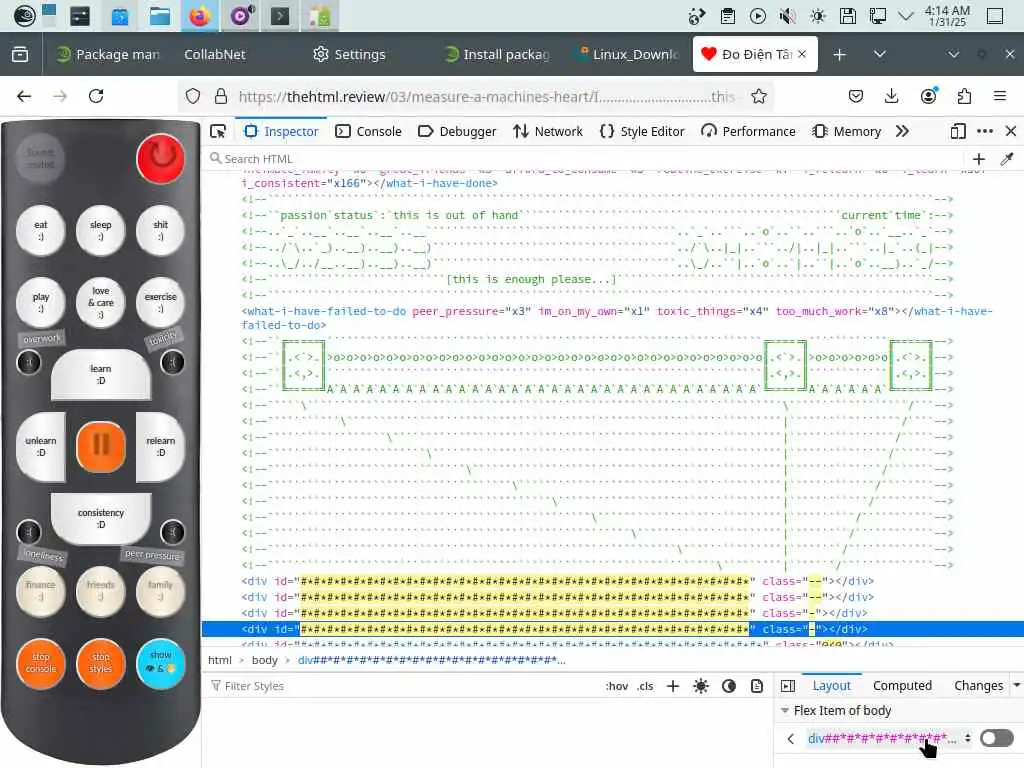Toggle responsive design mode icon
The width and height of the screenshot is (1024, 768).
tap(958, 131)
